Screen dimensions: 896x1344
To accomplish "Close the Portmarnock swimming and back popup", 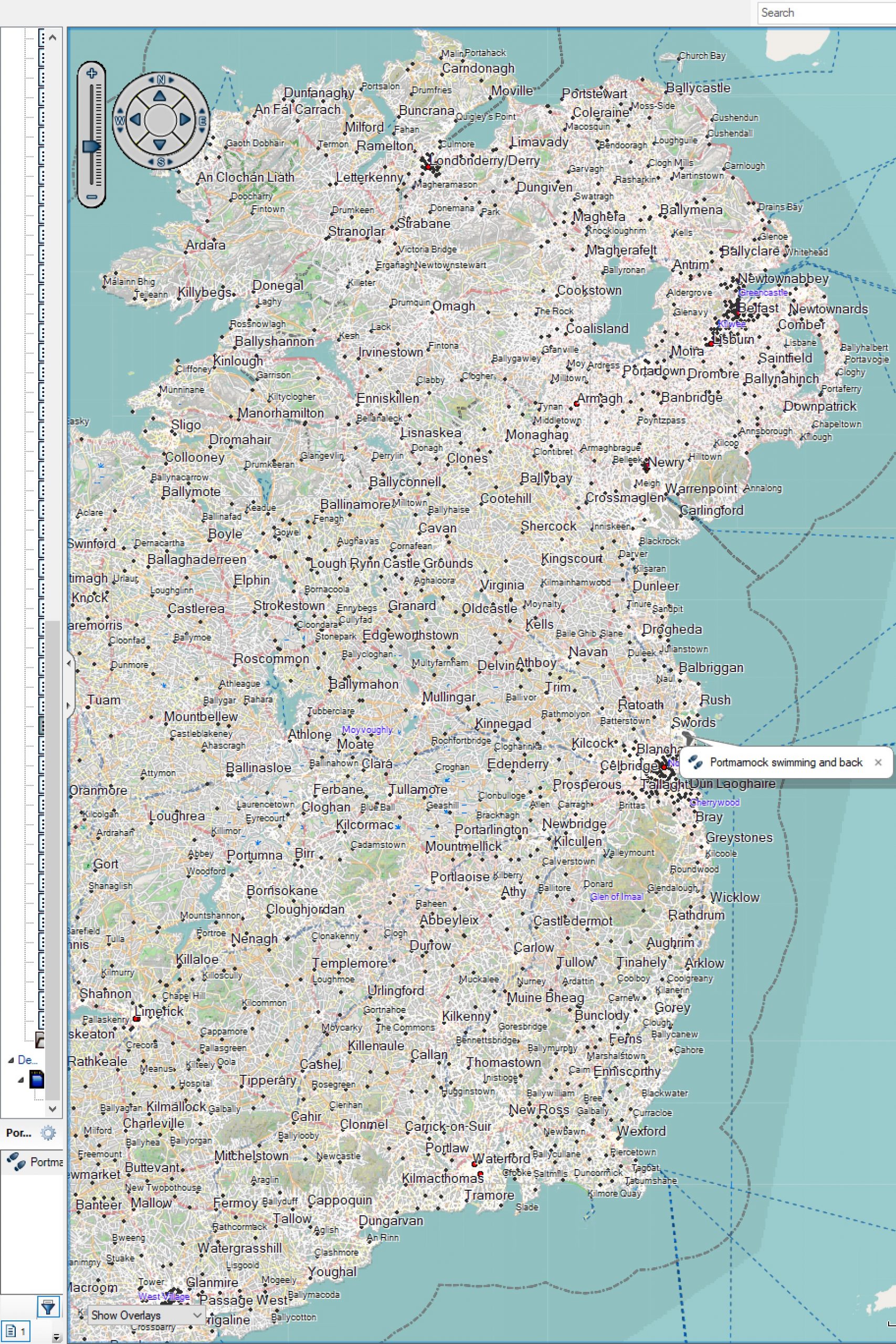I will click(x=878, y=762).
